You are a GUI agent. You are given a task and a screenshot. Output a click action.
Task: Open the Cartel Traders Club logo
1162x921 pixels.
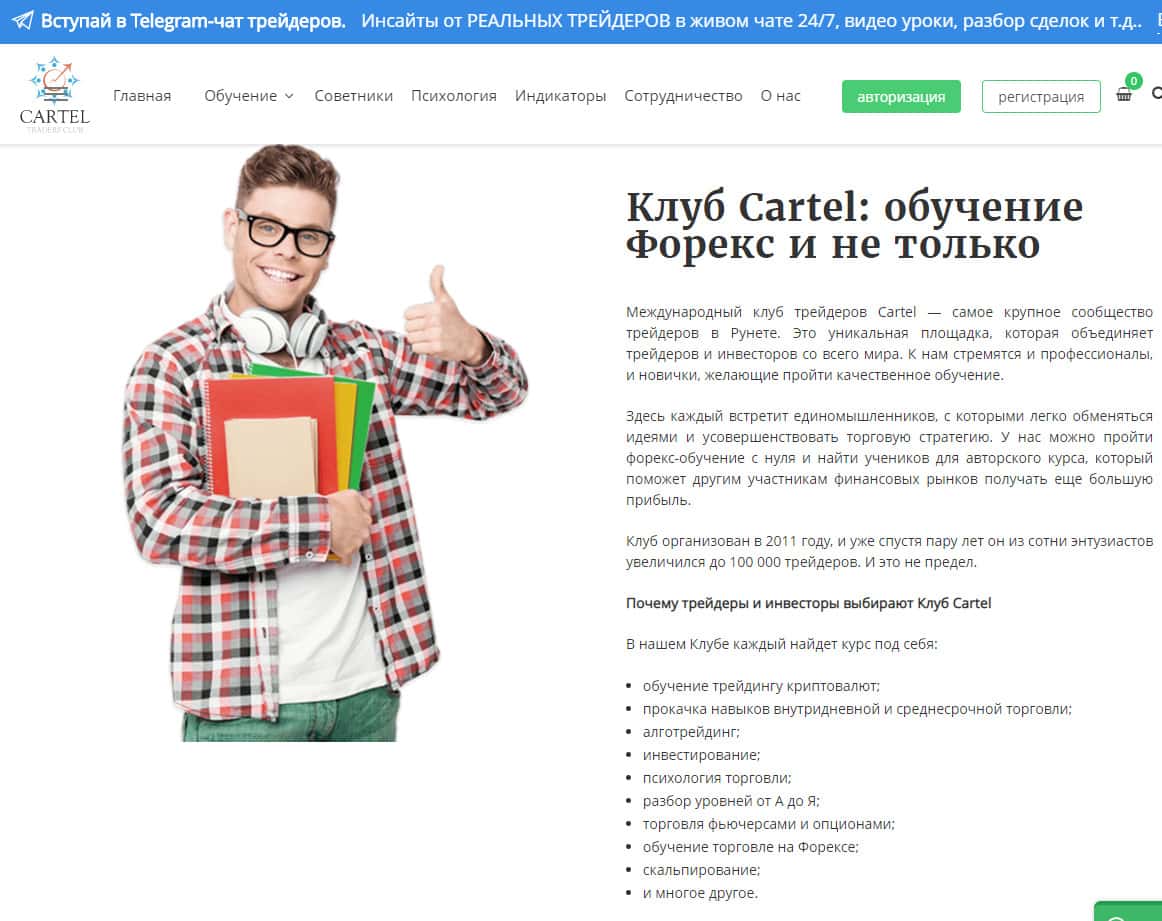tap(54, 95)
